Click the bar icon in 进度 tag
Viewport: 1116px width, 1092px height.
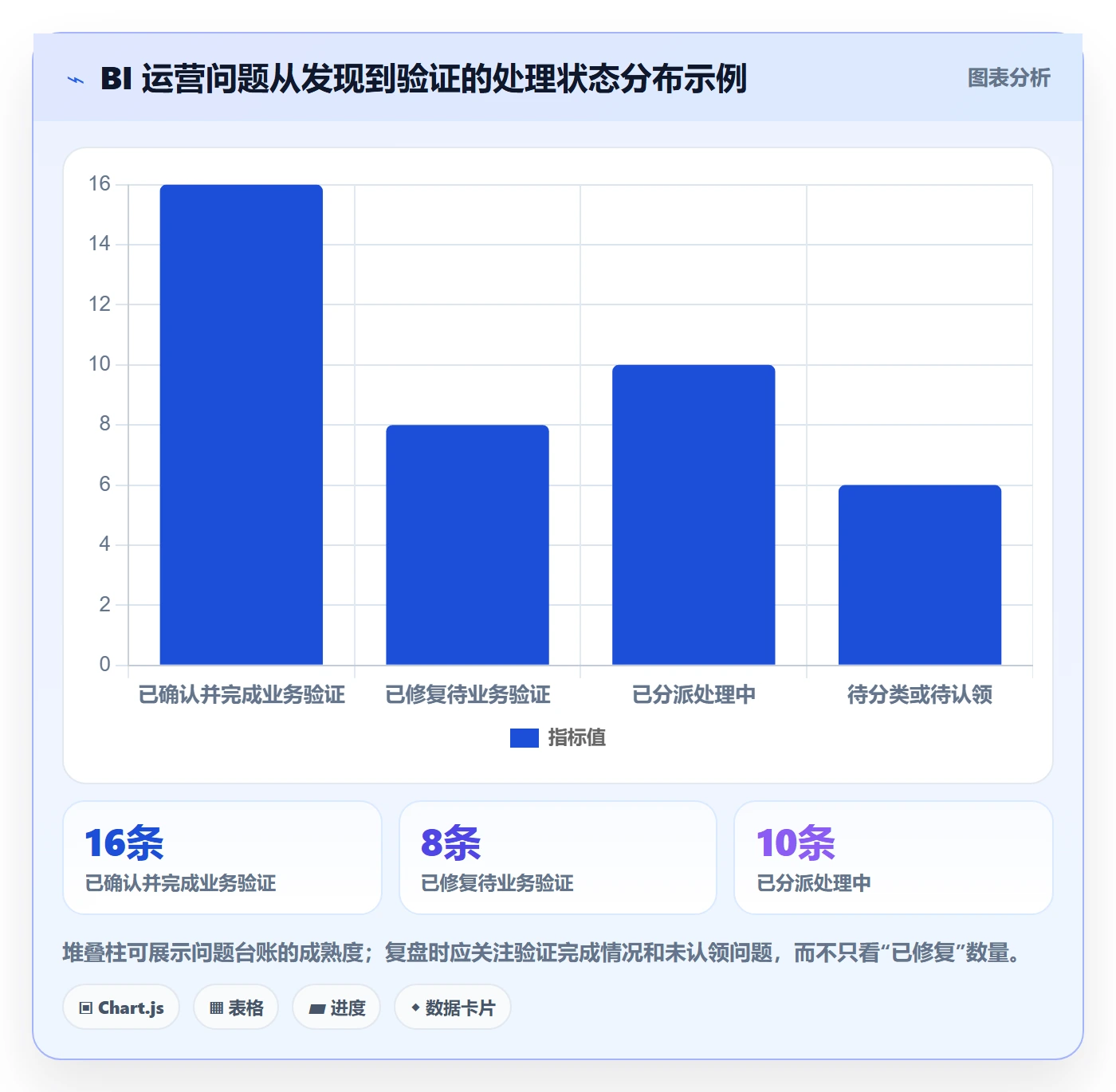point(317,1009)
